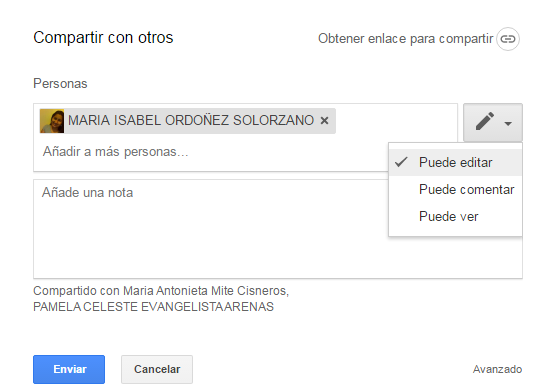Remove MARIA ISABEL ORDOÑEZ SOLORZANO chip
The height and width of the screenshot is (390, 540).
click(324, 121)
